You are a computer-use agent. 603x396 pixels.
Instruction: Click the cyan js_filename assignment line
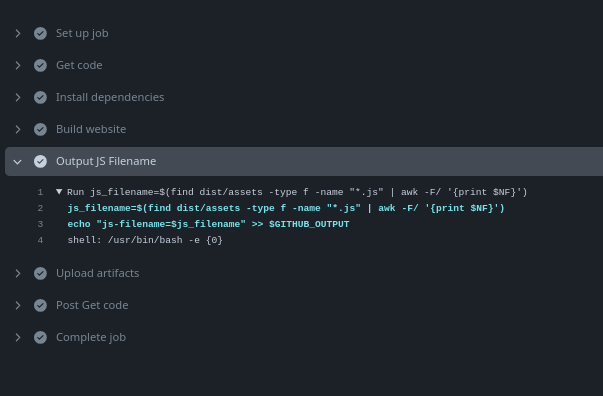pos(286,208)
